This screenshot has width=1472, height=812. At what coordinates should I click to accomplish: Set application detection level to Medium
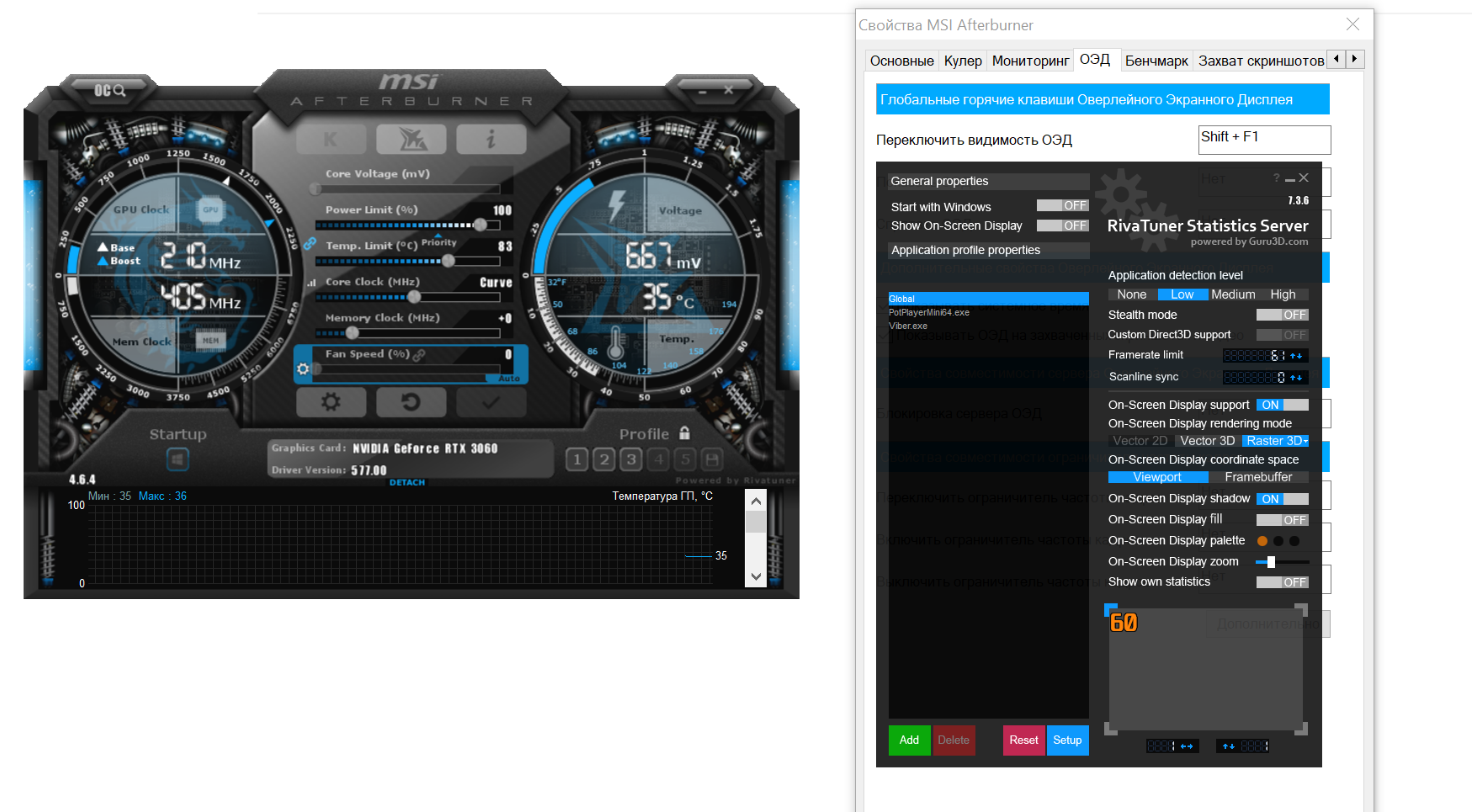(1233, 295)
